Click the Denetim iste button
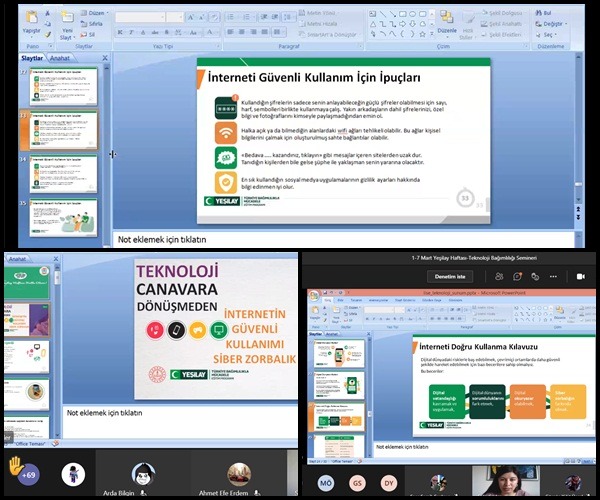 point(450,276)
